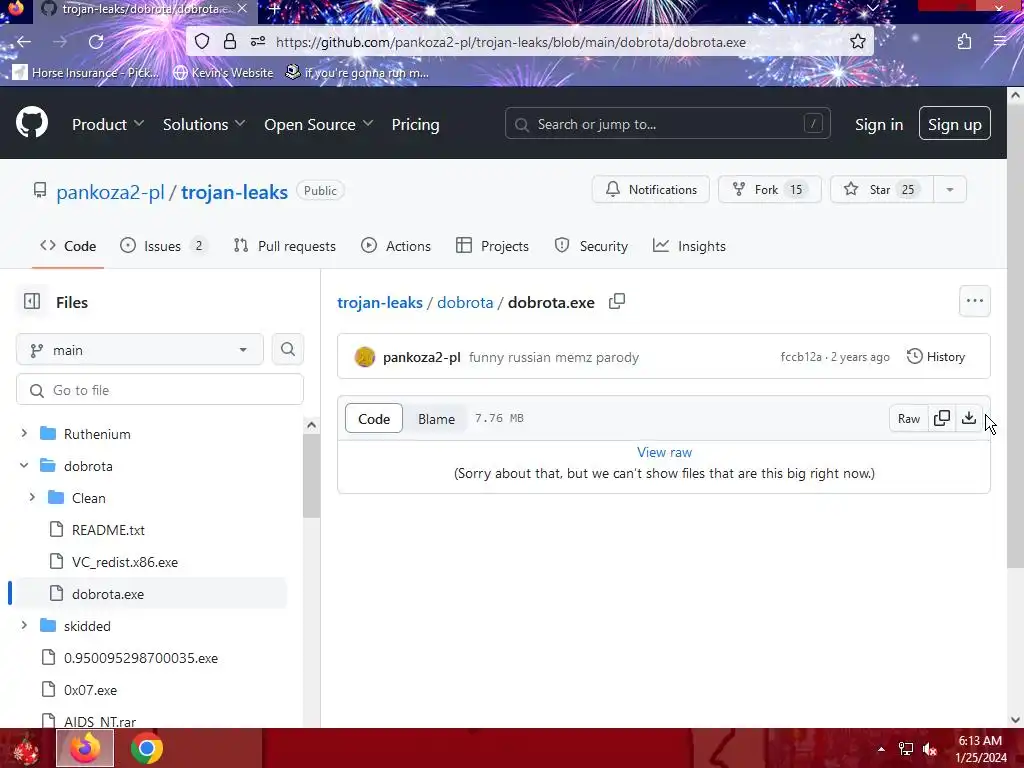Image resolution: width=1024 pixels, height=768 pixels.
Task: Open the Insights tab
Action: click(x=690, y=246)
